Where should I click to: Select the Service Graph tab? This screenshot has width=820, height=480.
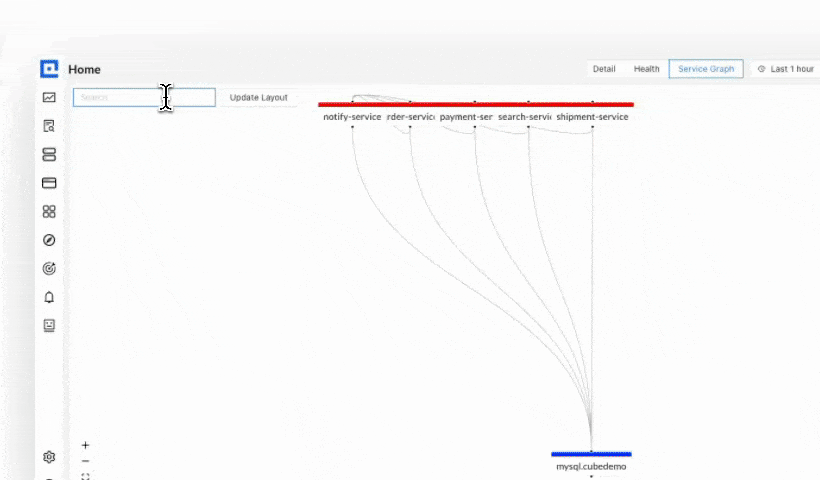click(706, 69)
